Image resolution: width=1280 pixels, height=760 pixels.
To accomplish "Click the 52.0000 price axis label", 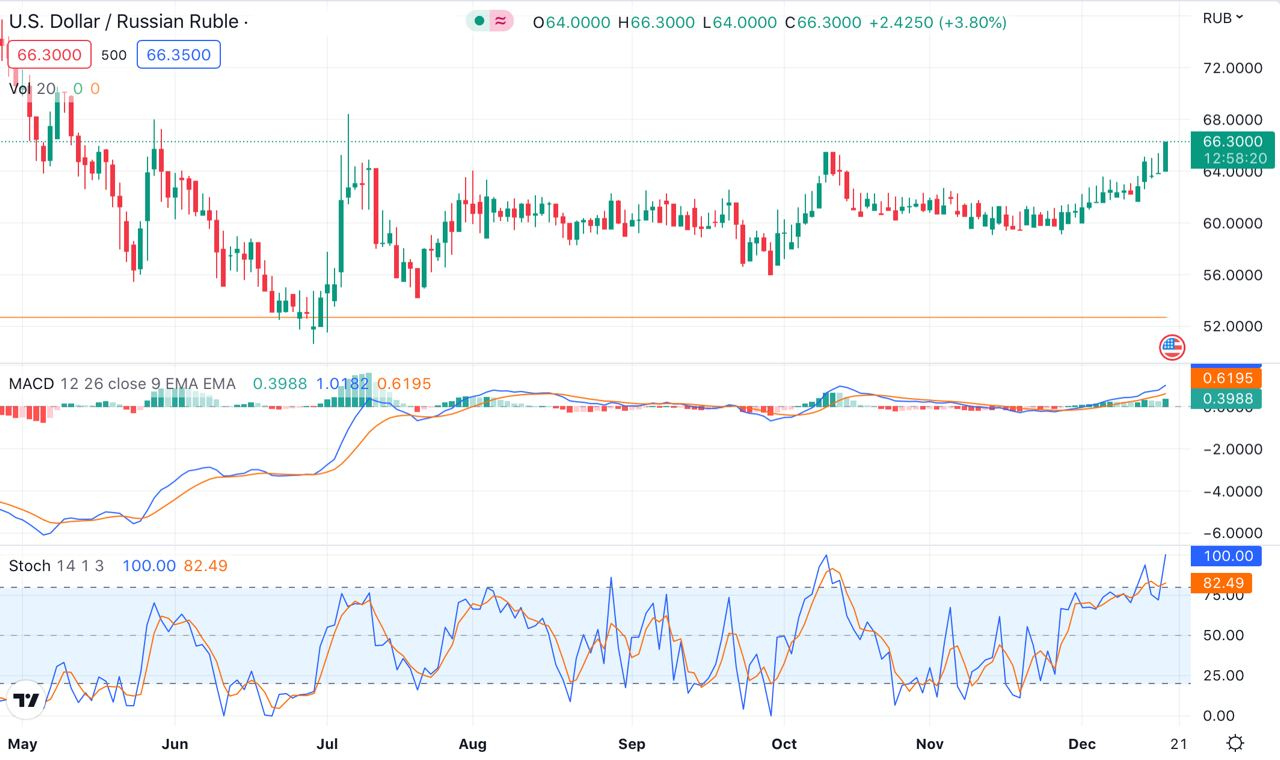I will coord(1232,326).
